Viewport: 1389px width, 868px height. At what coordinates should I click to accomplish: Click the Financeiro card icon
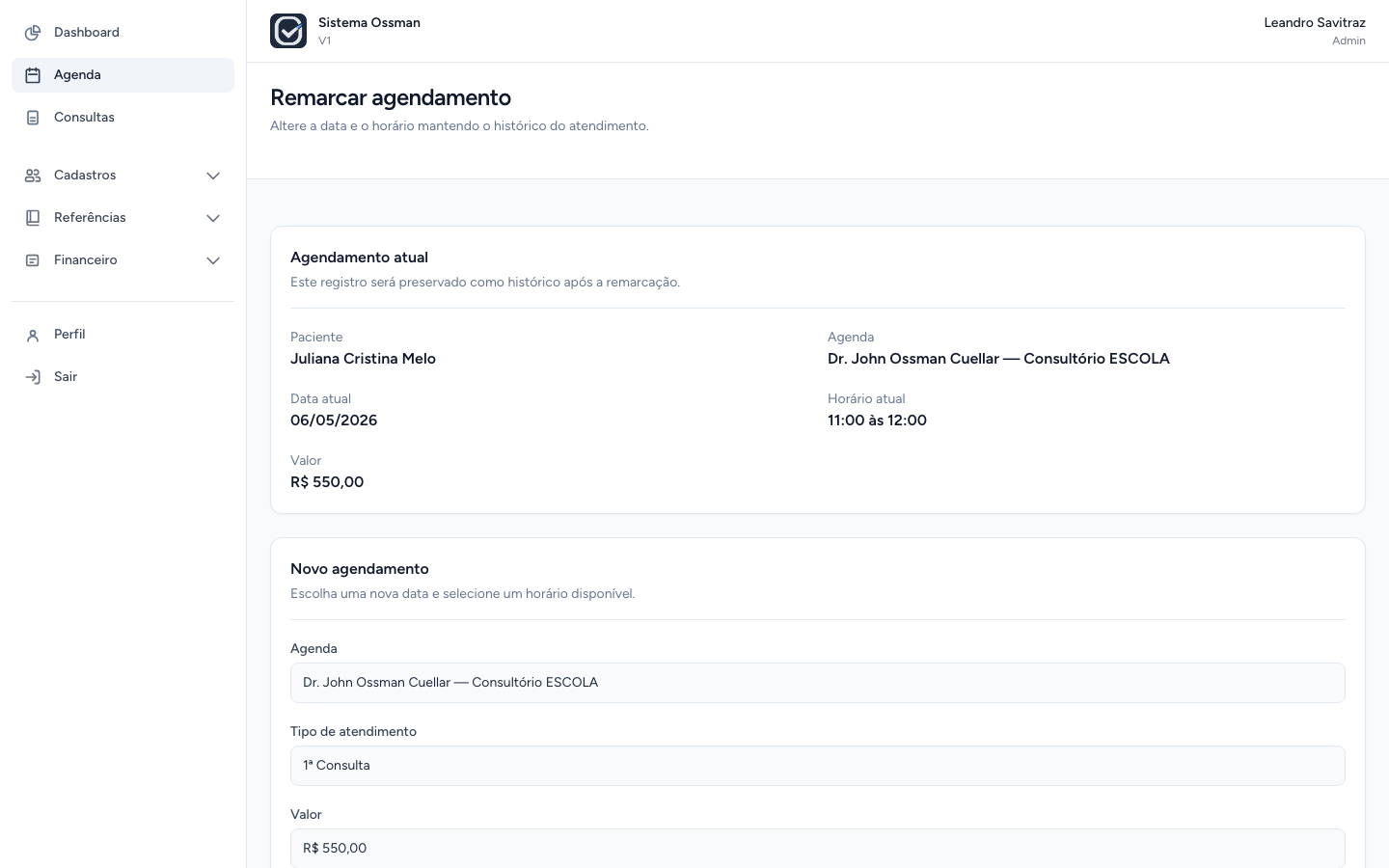[x=33, y=260]
